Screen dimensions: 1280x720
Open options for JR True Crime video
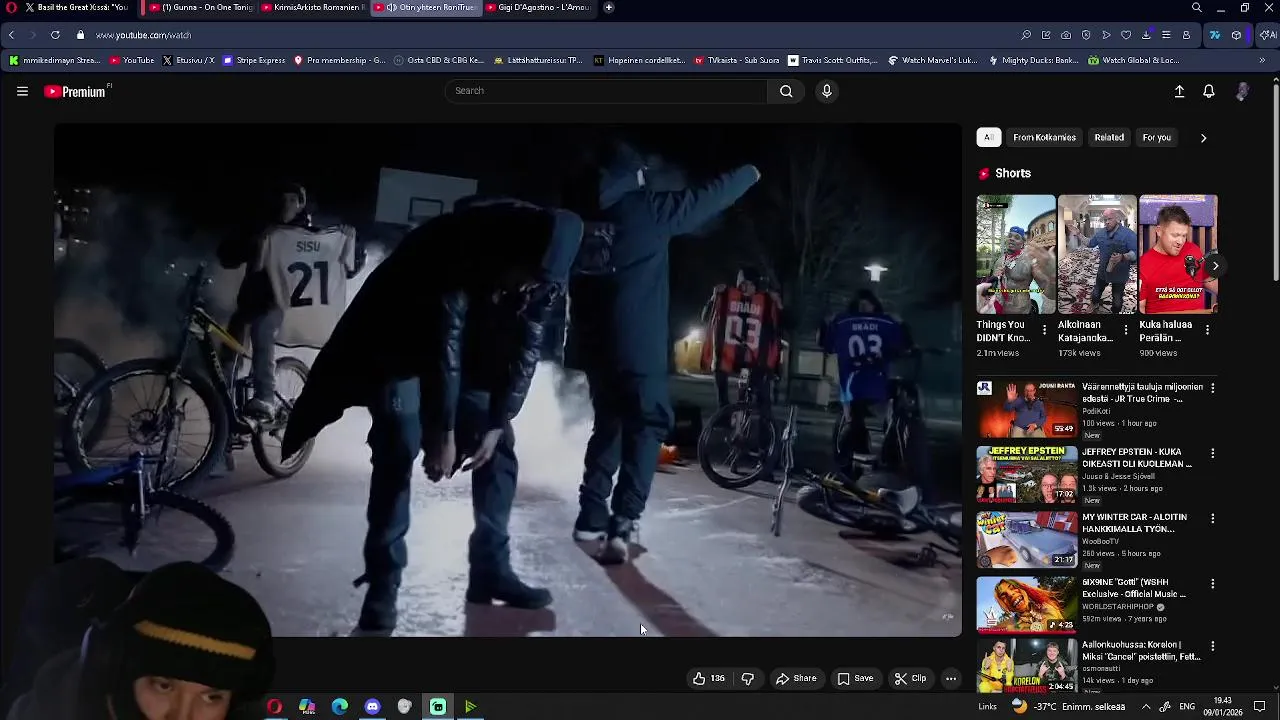1213,388
